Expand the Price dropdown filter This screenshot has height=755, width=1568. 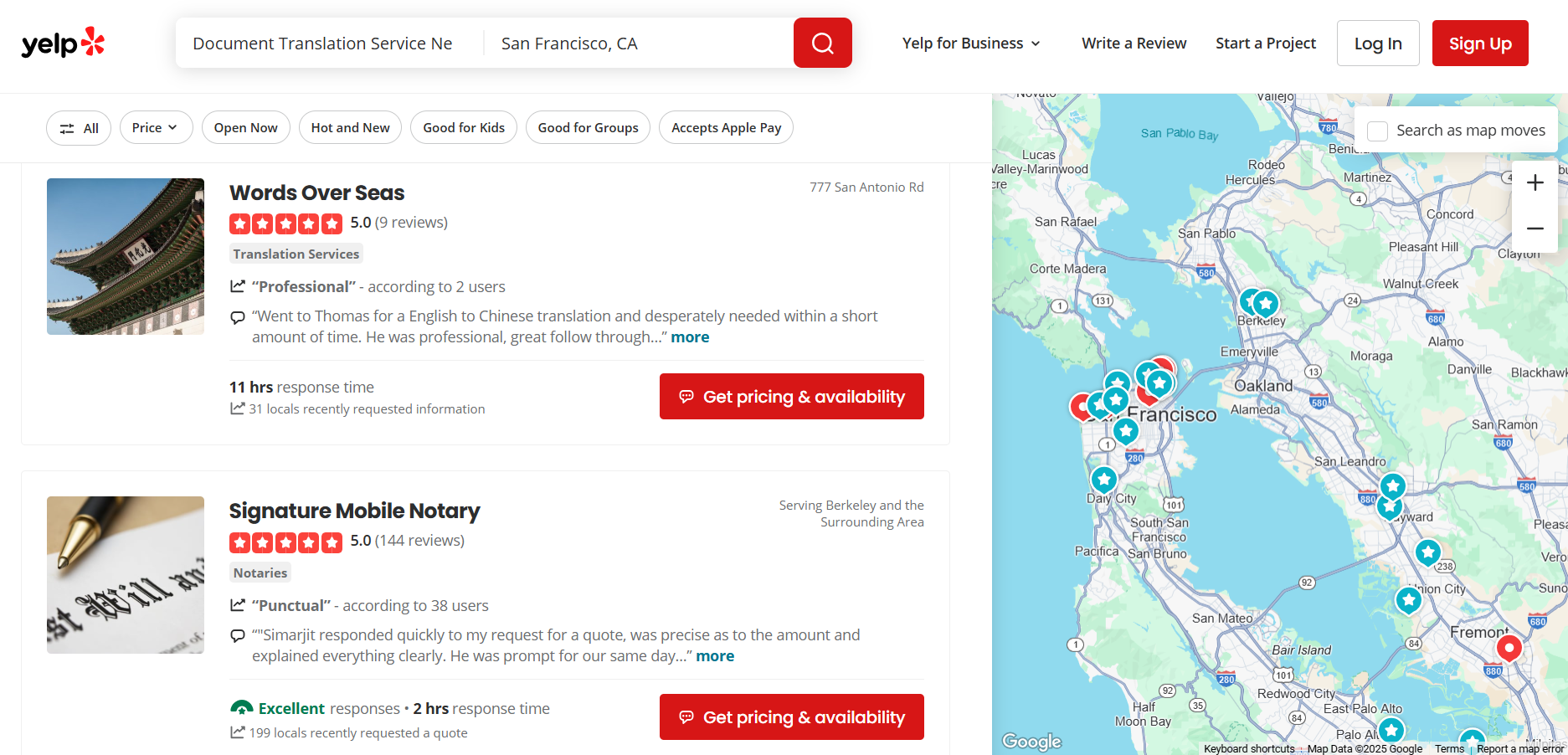point(155,128)
